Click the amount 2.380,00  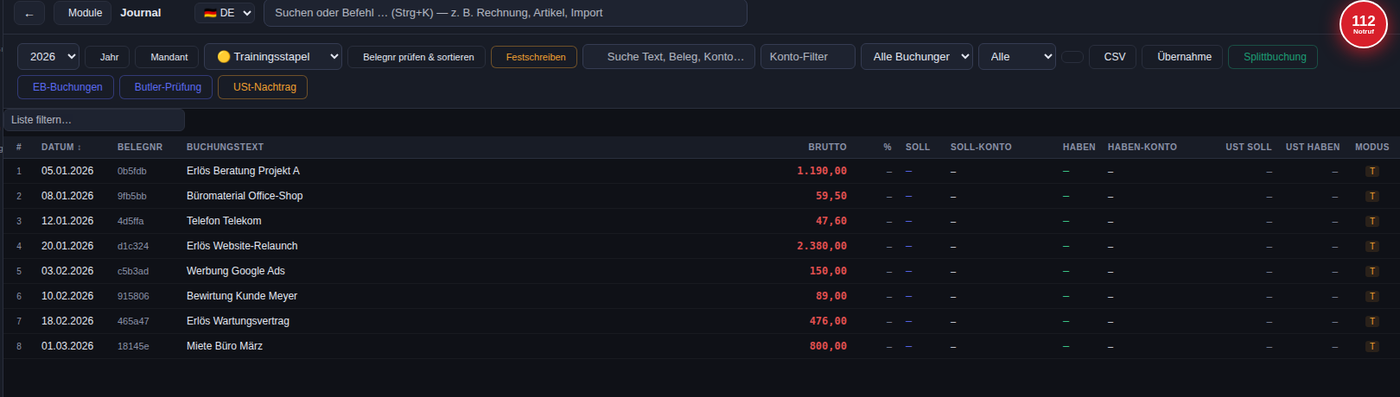tap(822, 246)
